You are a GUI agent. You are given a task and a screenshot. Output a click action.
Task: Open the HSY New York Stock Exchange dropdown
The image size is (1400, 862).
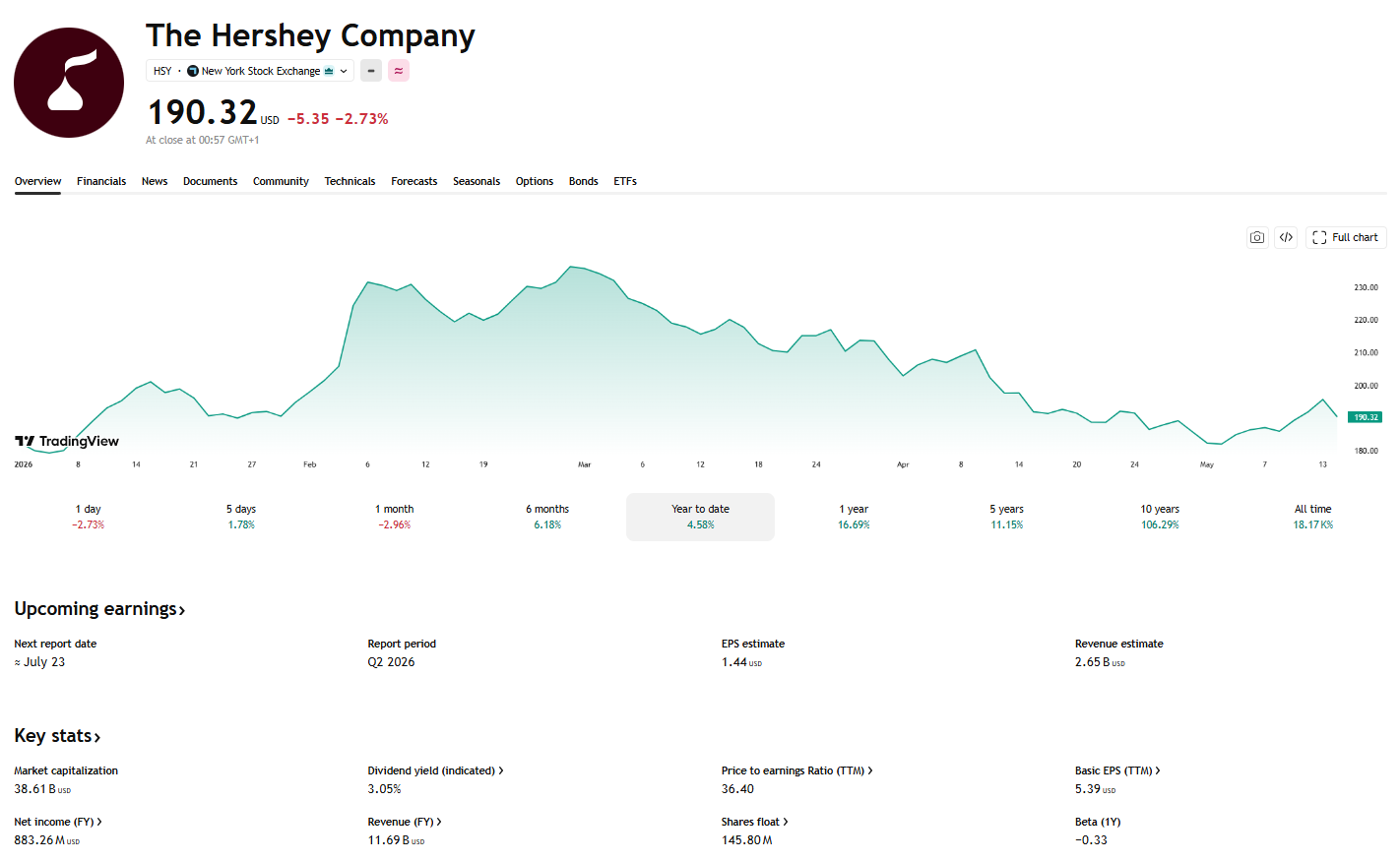point(250,71)
